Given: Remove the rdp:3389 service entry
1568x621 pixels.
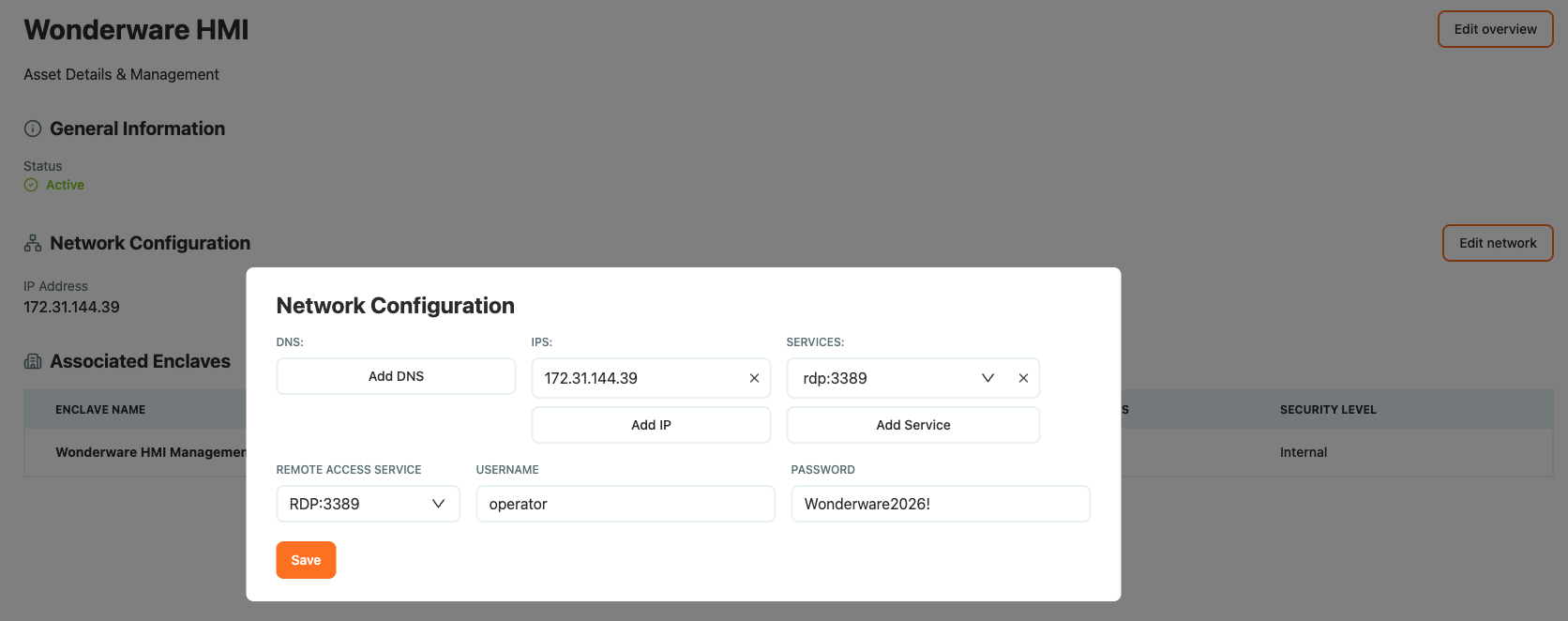Looking at the screenshot, I should 1023,378.
